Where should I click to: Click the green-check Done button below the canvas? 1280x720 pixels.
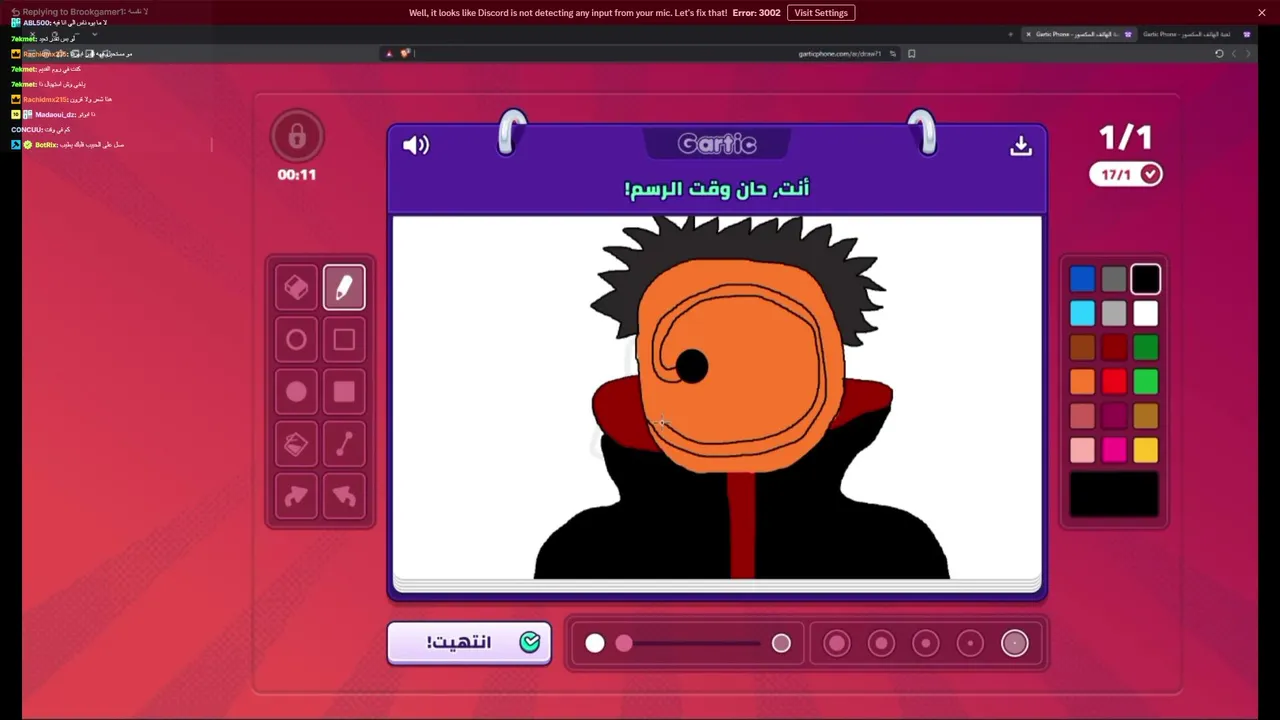pyautogui.click(x=469, y=642)
